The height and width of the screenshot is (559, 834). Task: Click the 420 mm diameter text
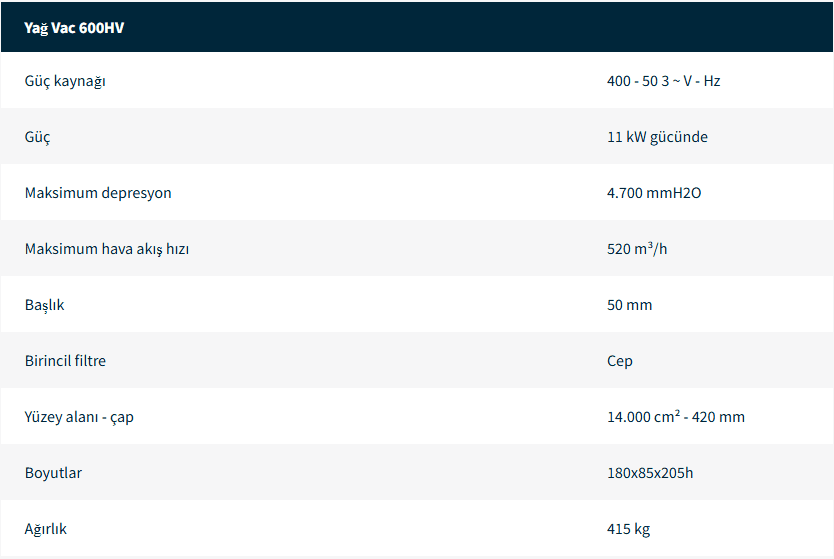(x=721, y=417)
